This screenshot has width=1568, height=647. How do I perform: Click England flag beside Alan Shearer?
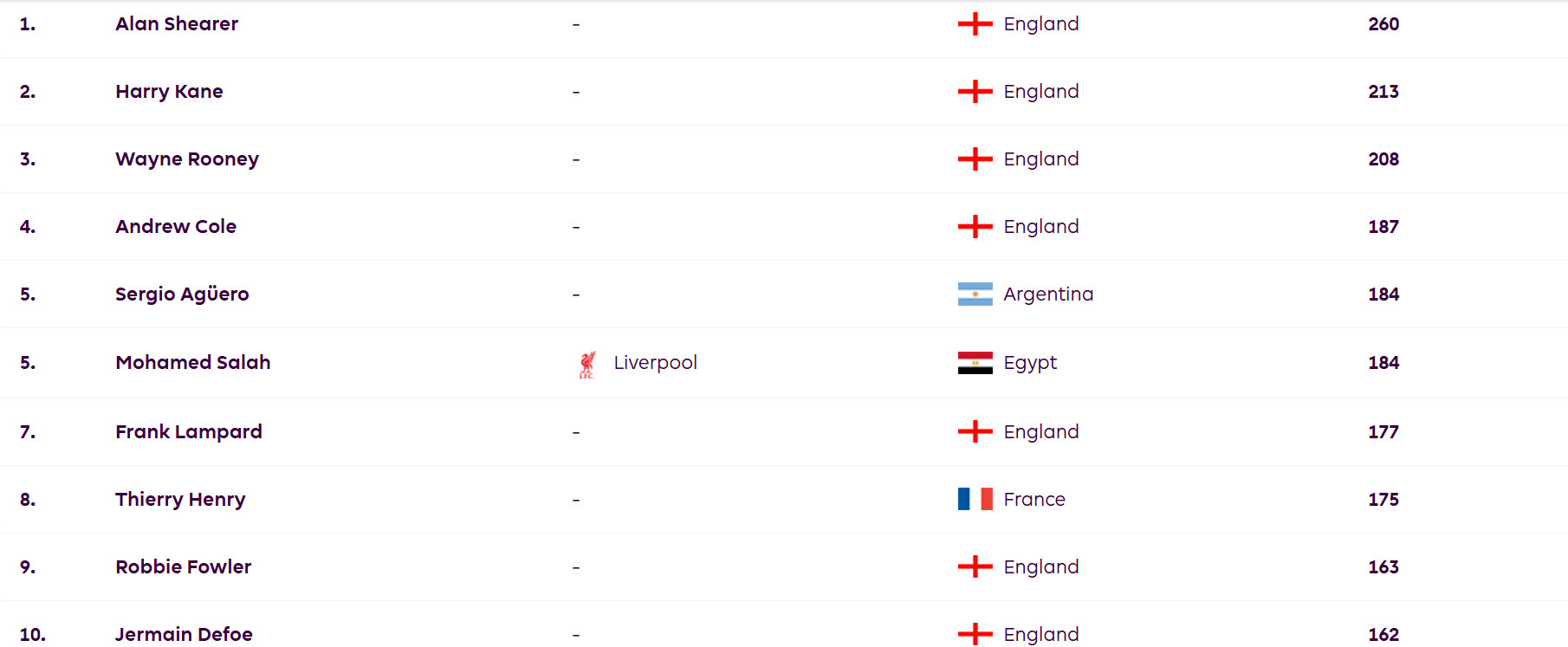(975, 24)
